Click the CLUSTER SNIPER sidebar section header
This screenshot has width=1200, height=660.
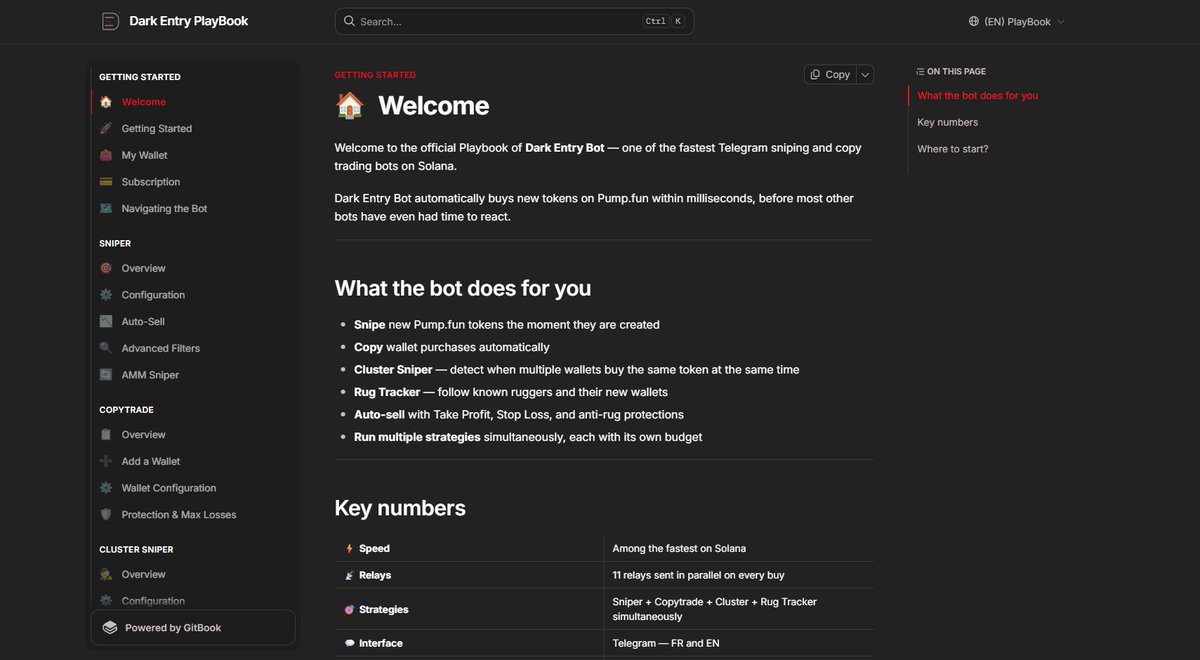click(136, 549)
